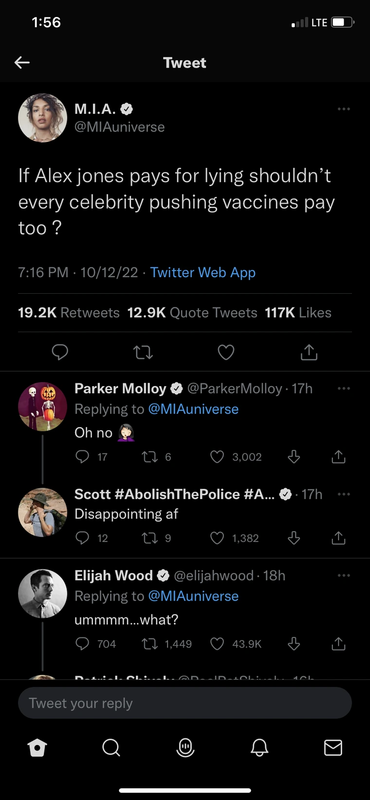Tap Tweet your reply field
370x800 pixels.
click(x=185, y=703)
